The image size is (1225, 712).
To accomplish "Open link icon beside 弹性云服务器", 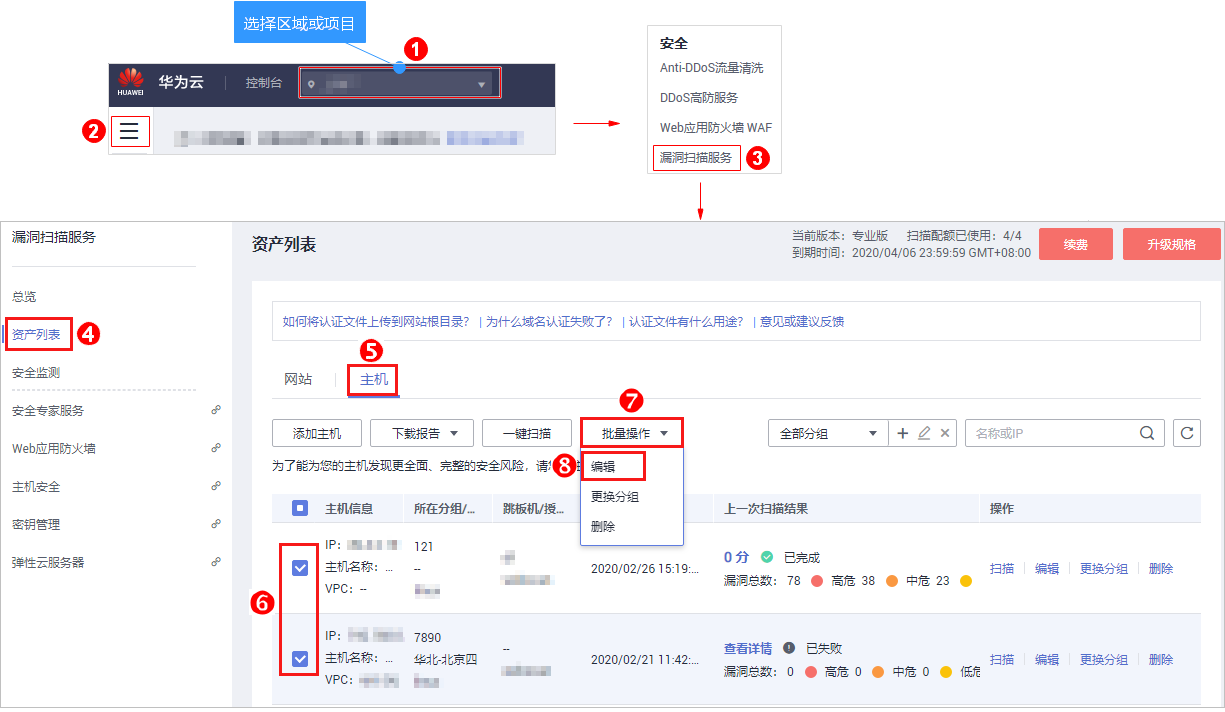I will [x=215, y=562].
